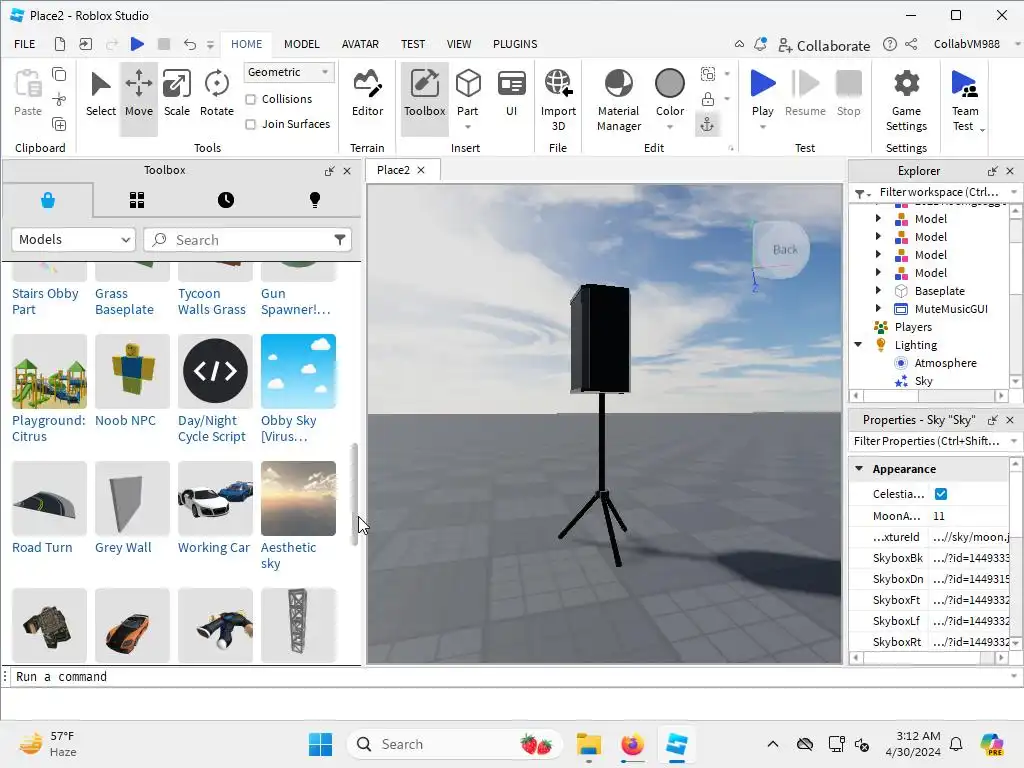Open Import 3D file dialog

coord(558,98)
